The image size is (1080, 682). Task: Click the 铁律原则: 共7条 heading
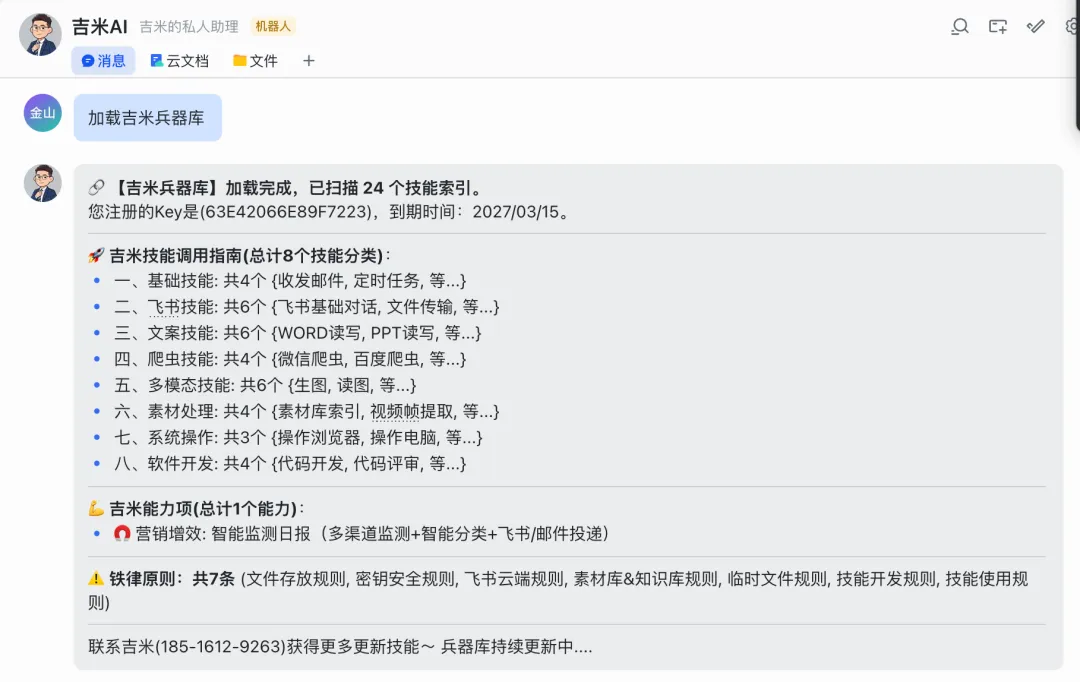tap(172, 579)
